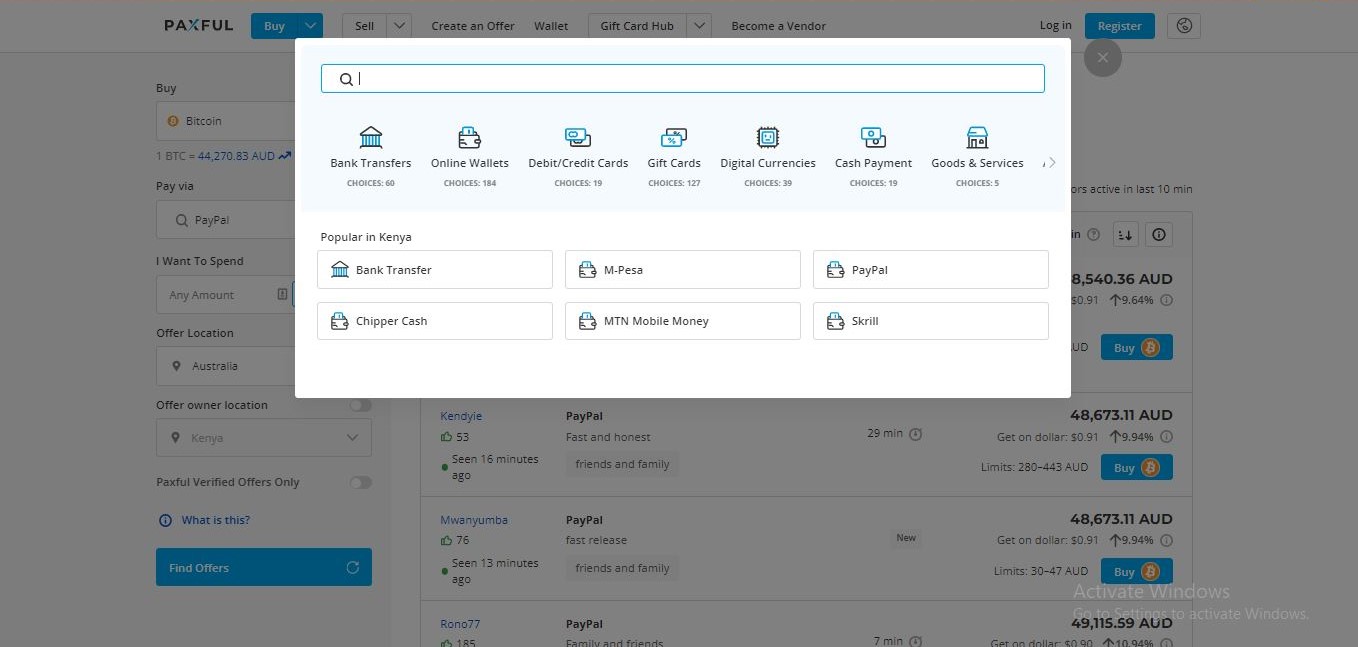Click the Buy button in header

click(275, 26)
